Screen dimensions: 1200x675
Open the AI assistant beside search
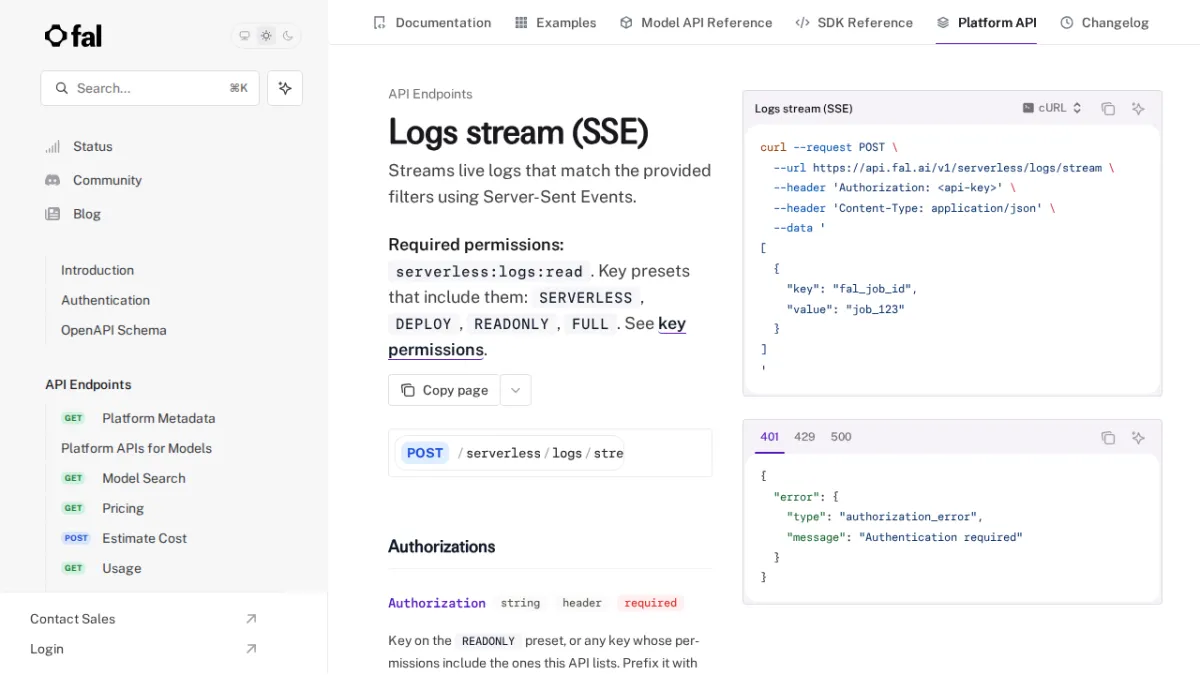pos(285,88)
